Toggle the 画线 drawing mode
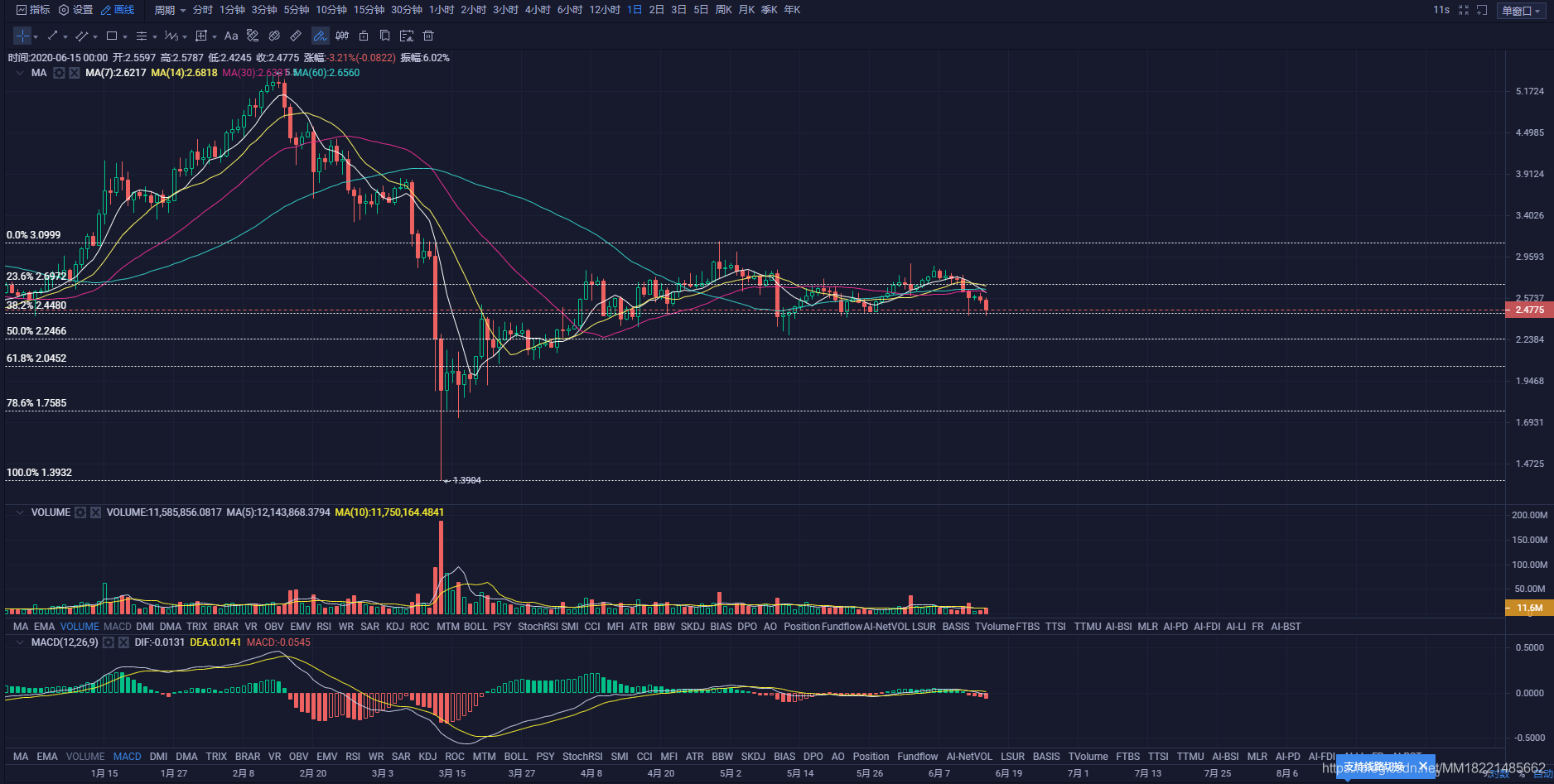The image size is (1554, 784). (x=118, y=10)
